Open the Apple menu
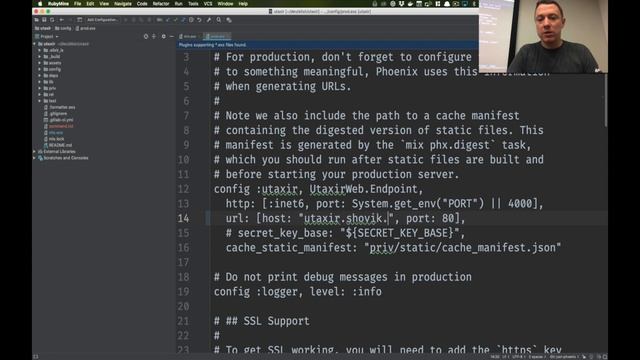Screen dimensions: 640x360 [40, 4]
